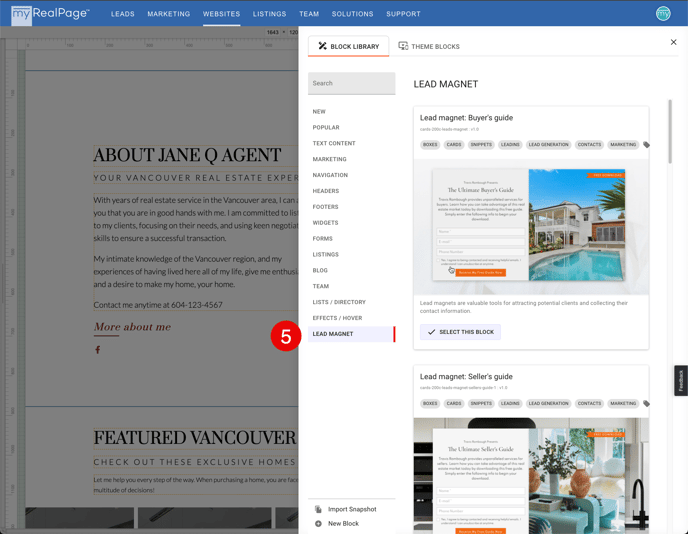Image resolution: width=688 pixels, height=534 pixels.
Task: Switch to the Block Library tab
Action: tap(348, 46)
